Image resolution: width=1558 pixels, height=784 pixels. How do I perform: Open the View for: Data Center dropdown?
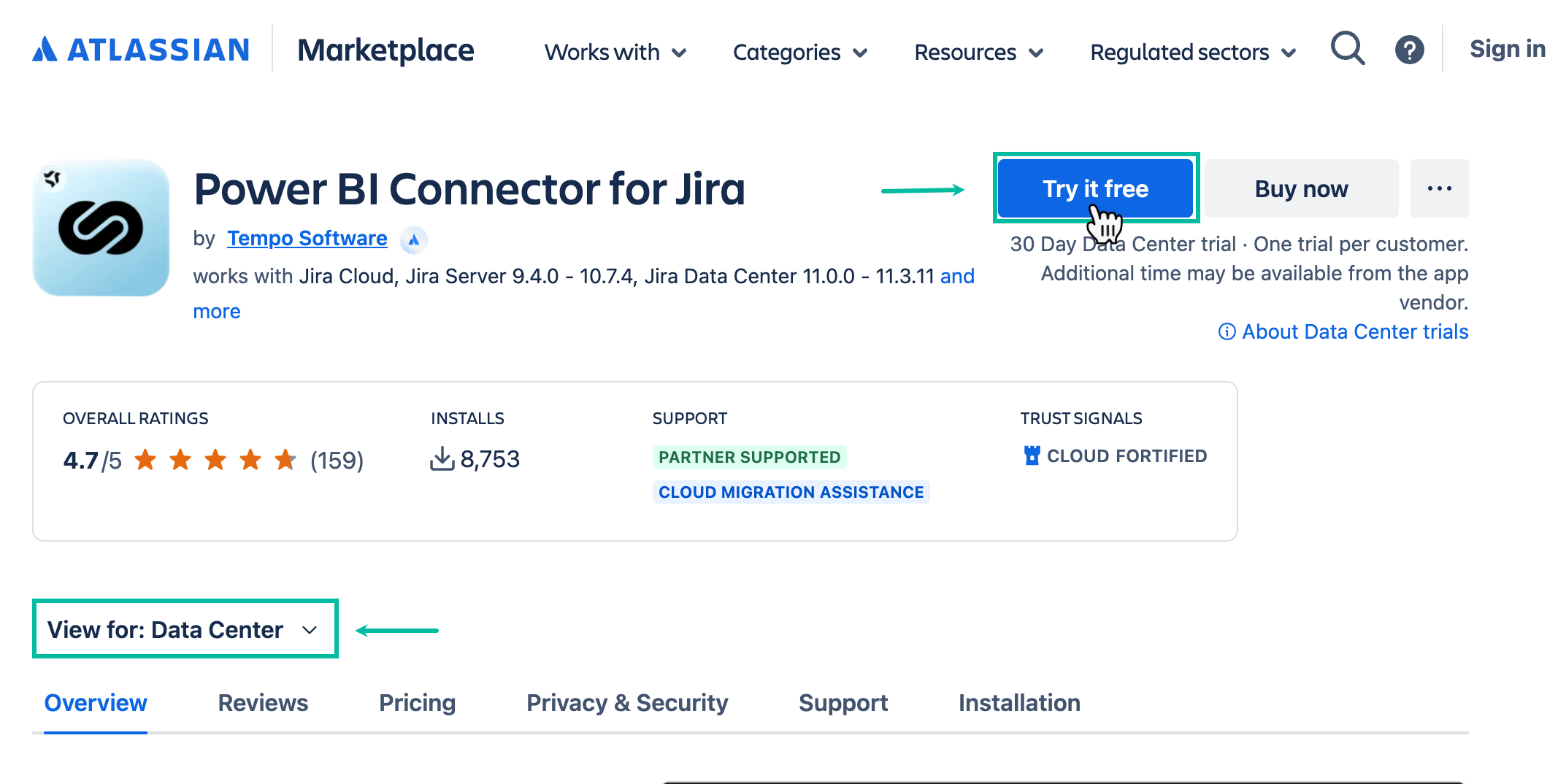coord(185,629)
